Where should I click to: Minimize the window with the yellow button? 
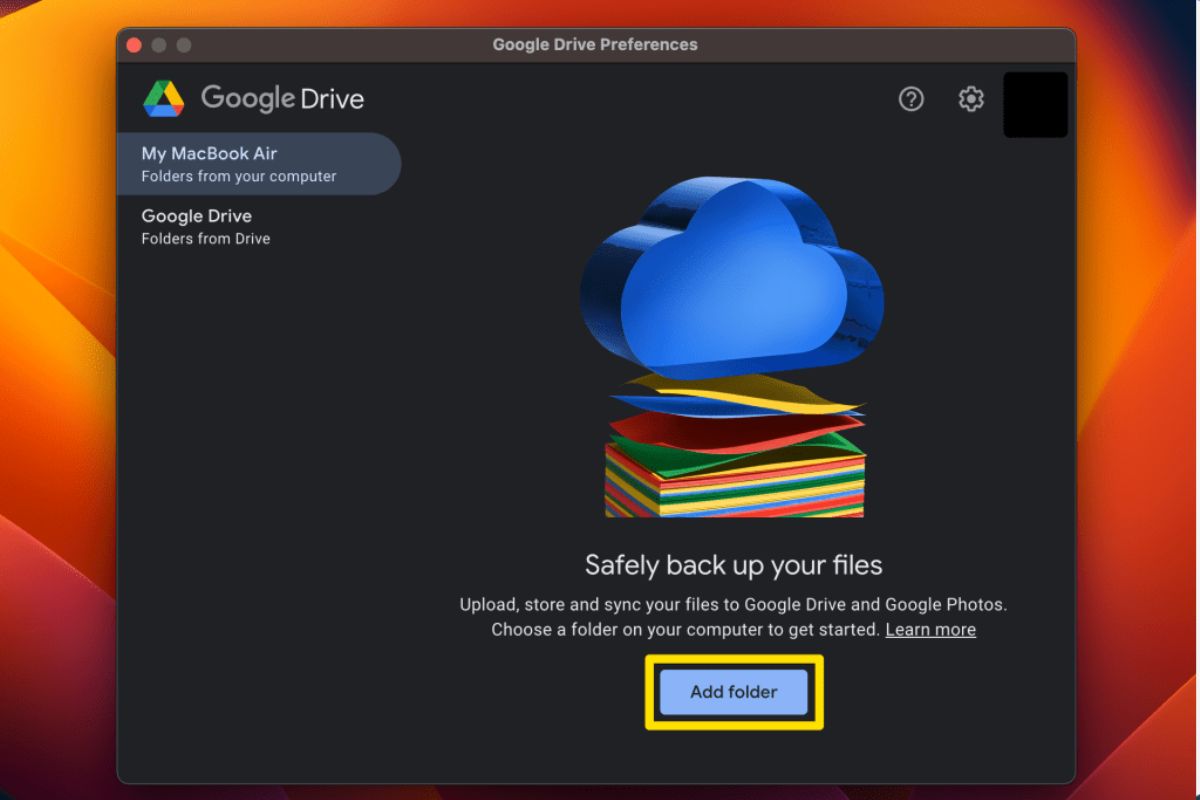(159, 45)
